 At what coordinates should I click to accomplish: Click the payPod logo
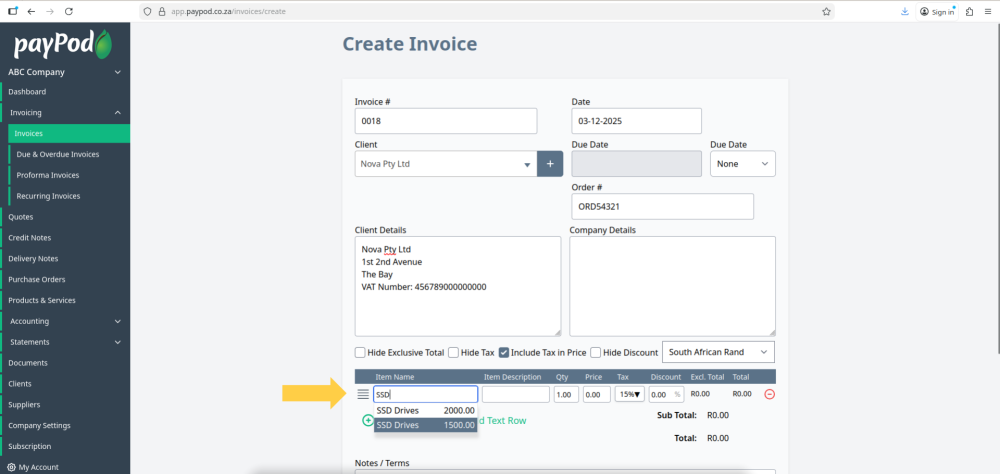pyautogui.click(x=63, y=45)
